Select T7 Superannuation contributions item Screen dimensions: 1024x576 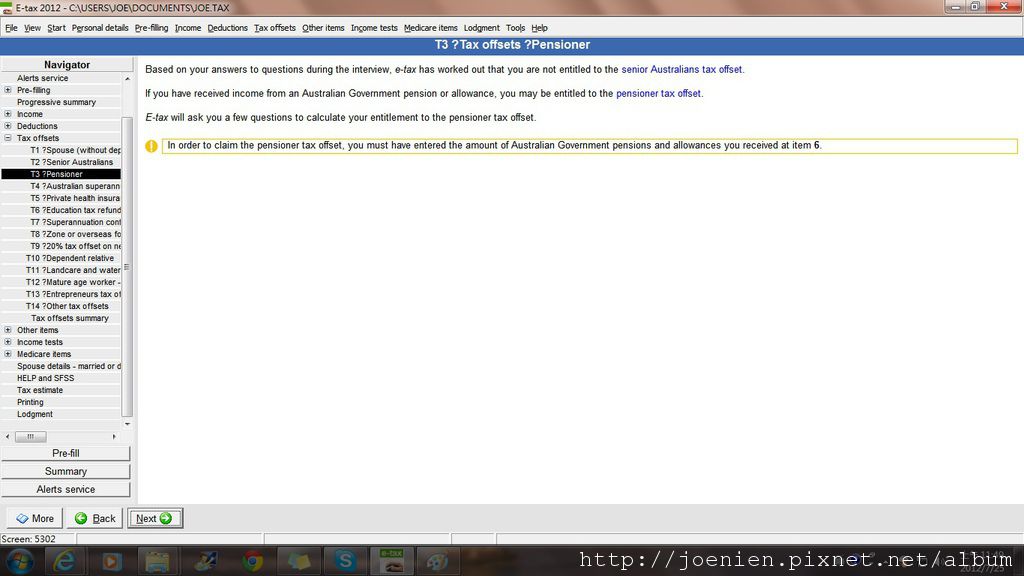[x=75, y=222]
